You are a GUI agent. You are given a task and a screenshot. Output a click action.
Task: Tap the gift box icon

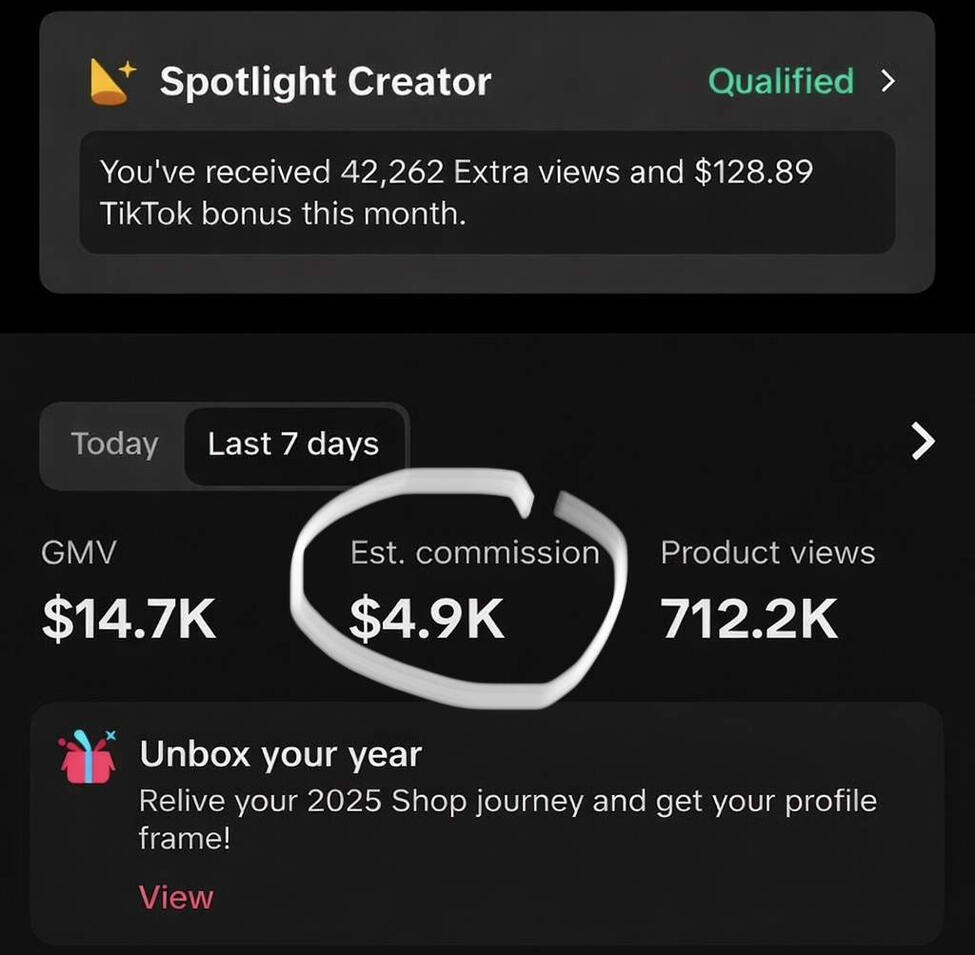click(88, 756)
